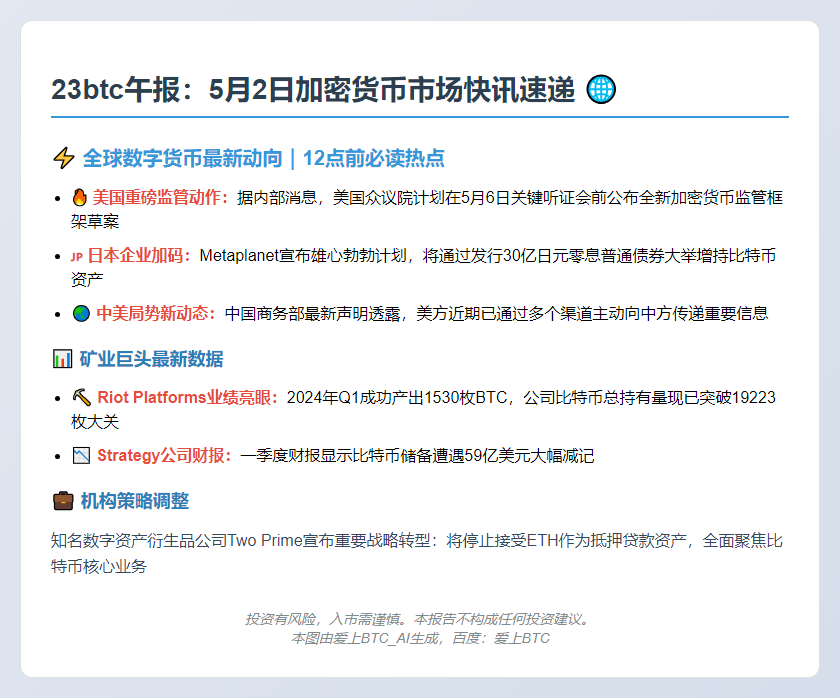Click the declining chart icon beside Strategy公司财报
Screen dimensions: 840x698
[x=81, y=456]
